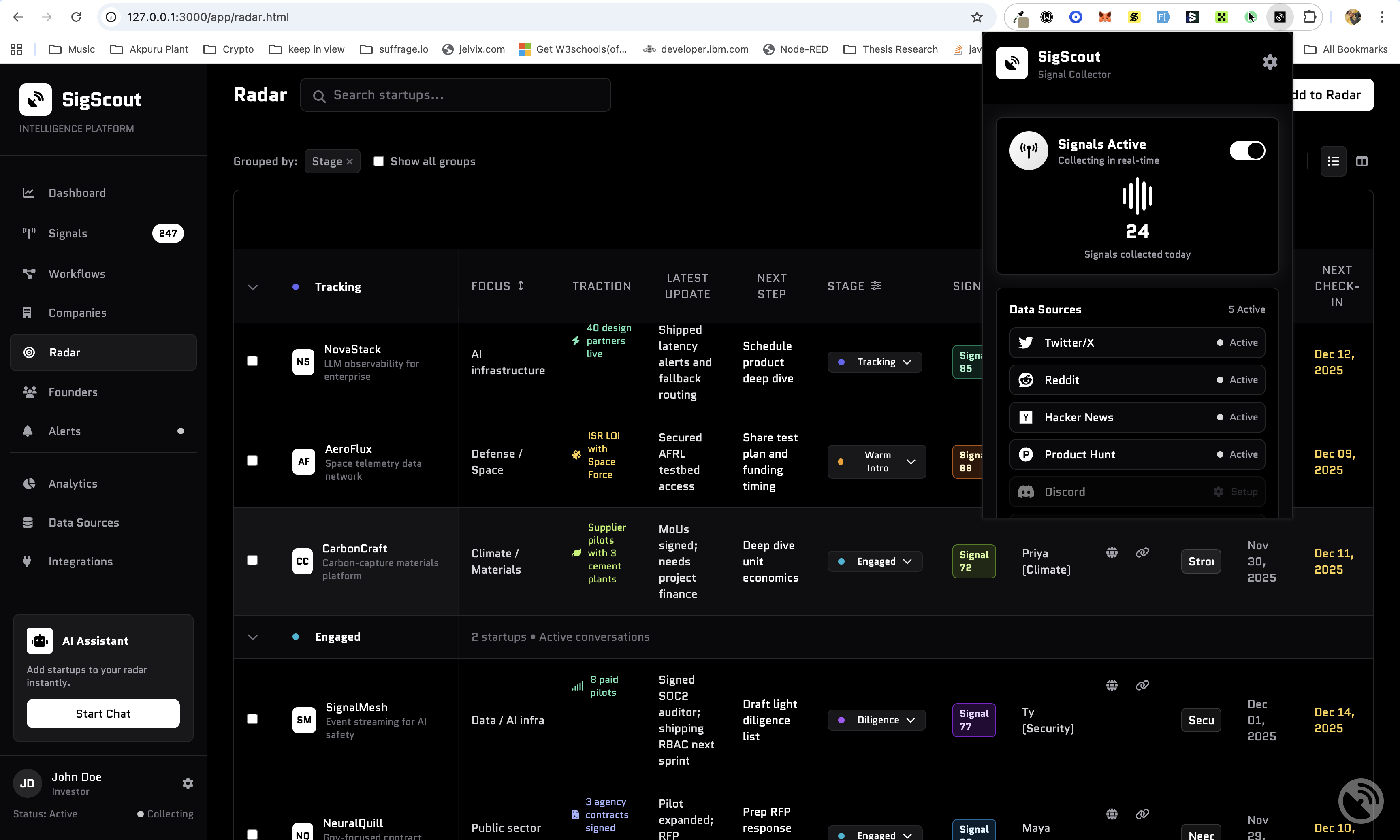1400x840 pixels.
Task: Open the Signals section showing 247 count
Action: pyautogui.click(x=67, y=233)
